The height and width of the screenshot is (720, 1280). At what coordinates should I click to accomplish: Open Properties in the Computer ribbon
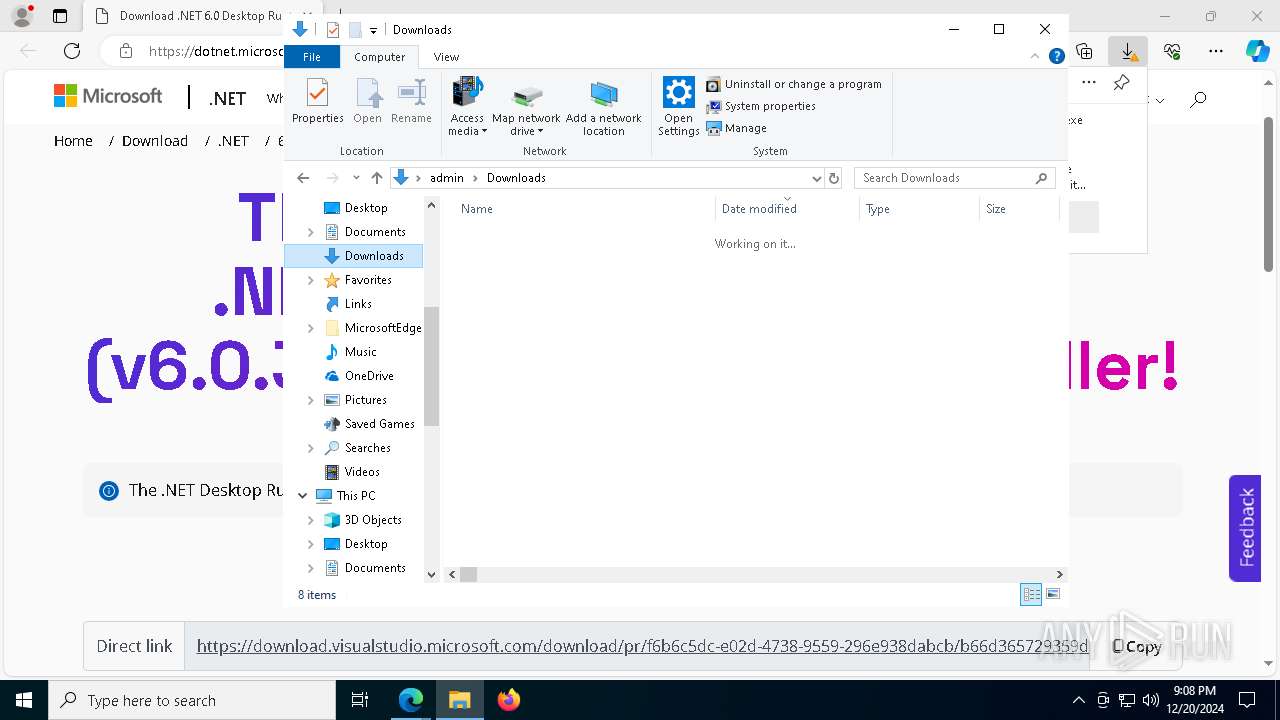(317, 102)
